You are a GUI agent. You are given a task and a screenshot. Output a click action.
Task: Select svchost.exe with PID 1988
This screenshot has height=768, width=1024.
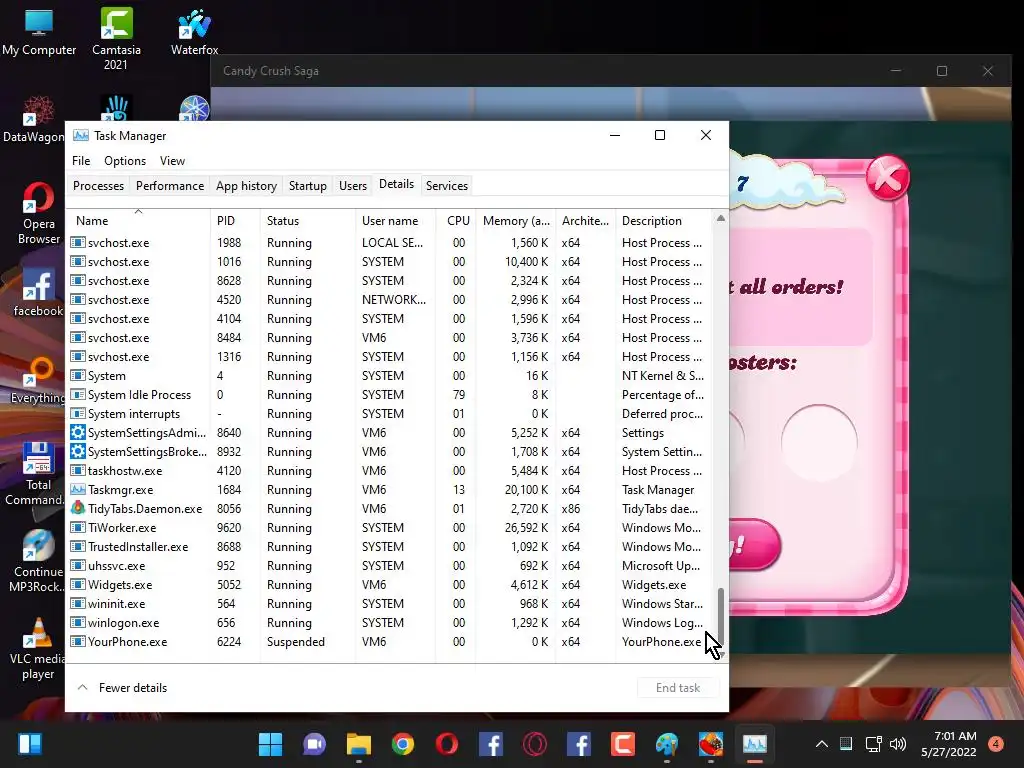[390, 242]
